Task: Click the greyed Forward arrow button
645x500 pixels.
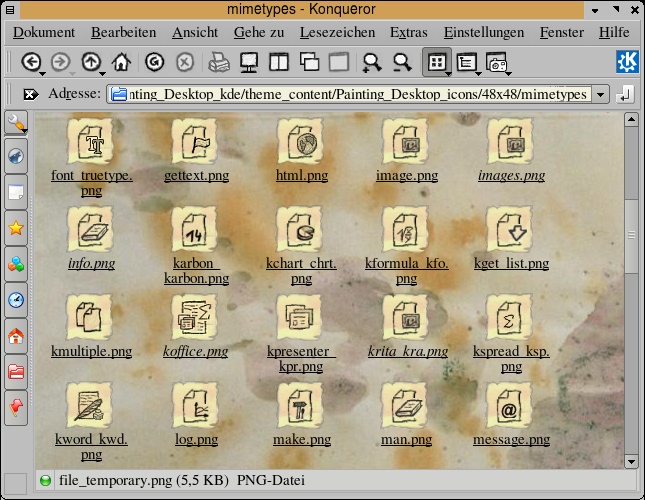Action: click(60, 62)
